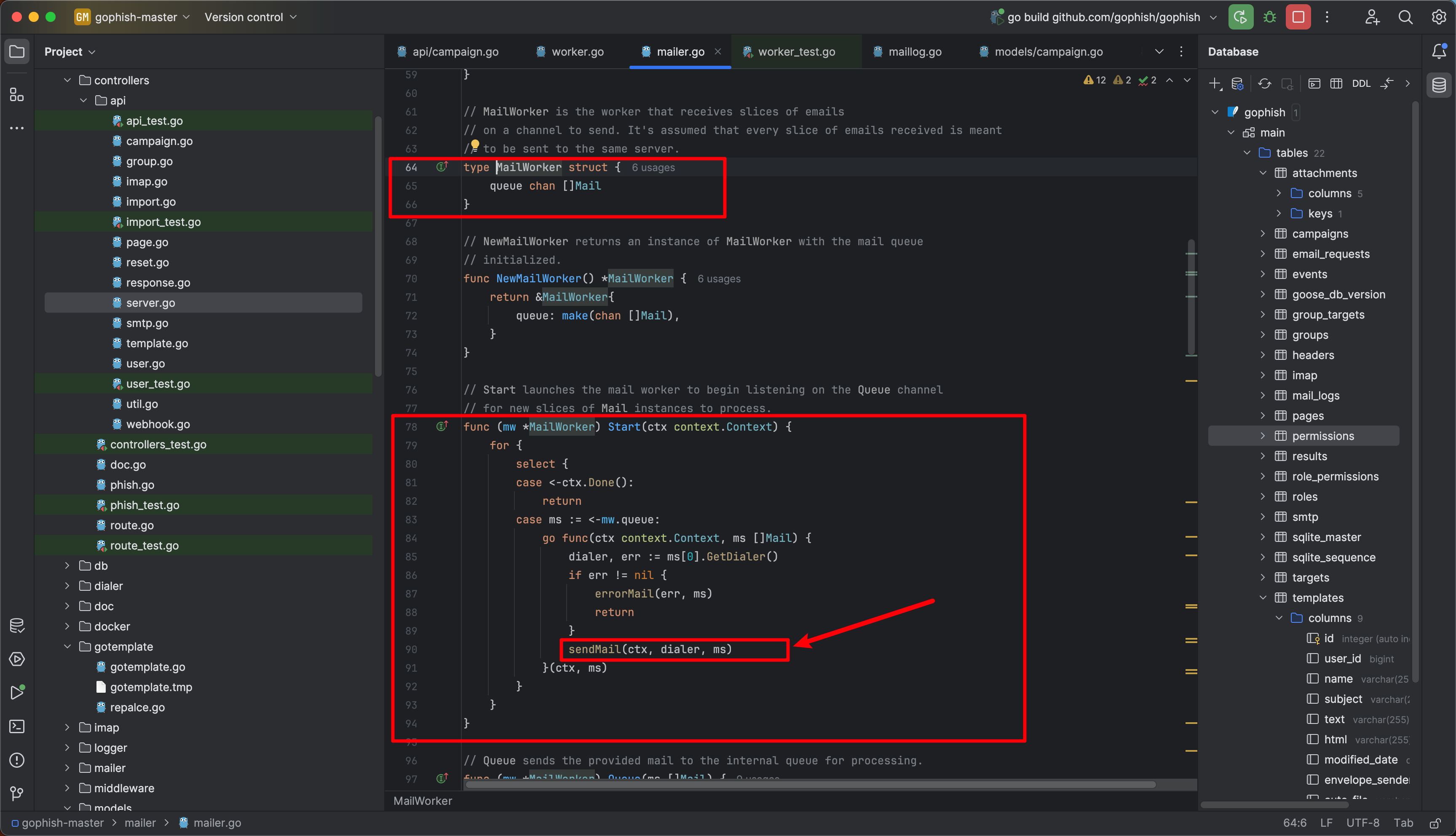The height and width of the screenshot is (836, 1456).
Task: Click the Refresh icon in Database panel
Action: (x=1264, y=84)
